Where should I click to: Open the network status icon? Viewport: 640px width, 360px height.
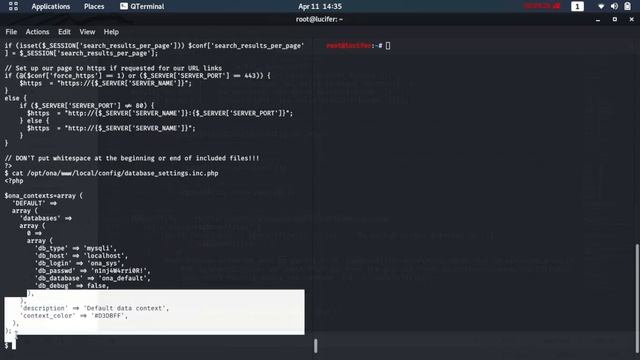601,7
